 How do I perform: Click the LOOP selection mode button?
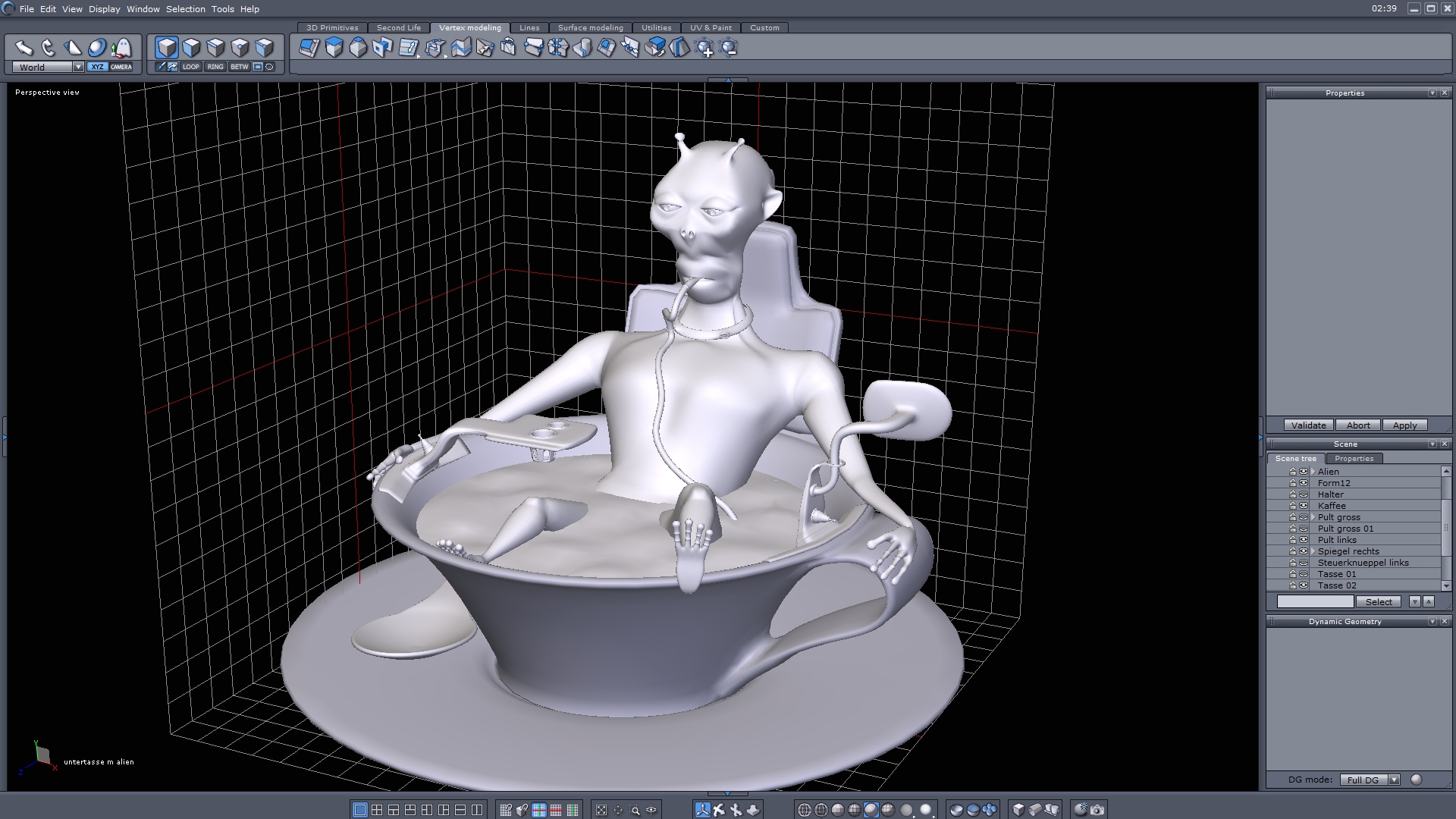coord(190,67)
